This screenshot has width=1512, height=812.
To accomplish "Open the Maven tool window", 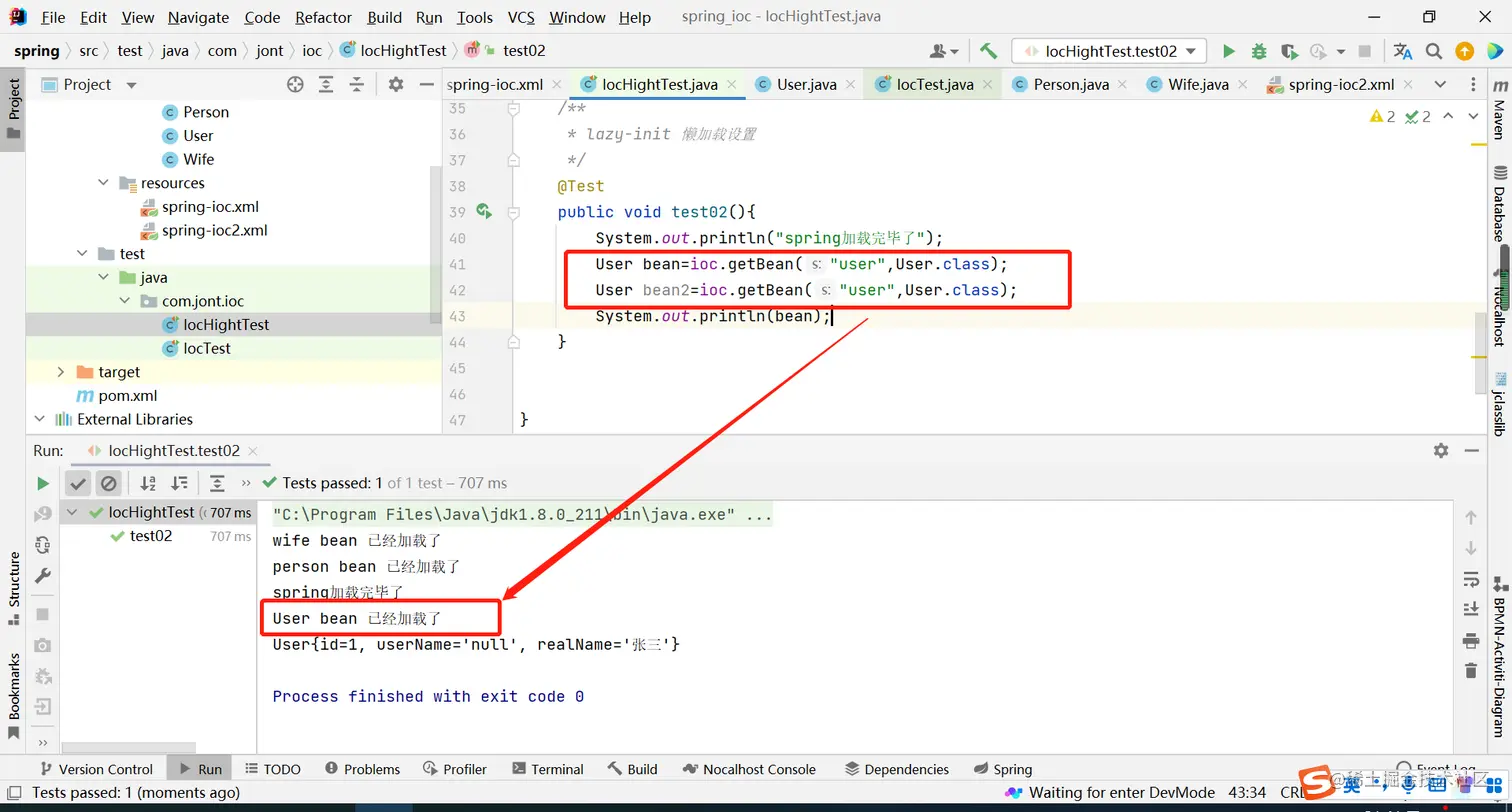I will (1499, 109).
